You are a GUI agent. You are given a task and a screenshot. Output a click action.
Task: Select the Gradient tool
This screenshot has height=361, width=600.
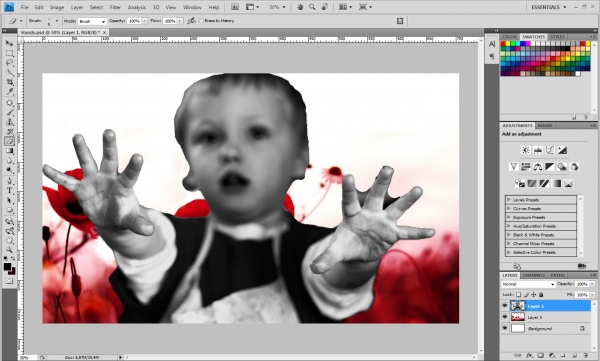click(x=9, y=151)
